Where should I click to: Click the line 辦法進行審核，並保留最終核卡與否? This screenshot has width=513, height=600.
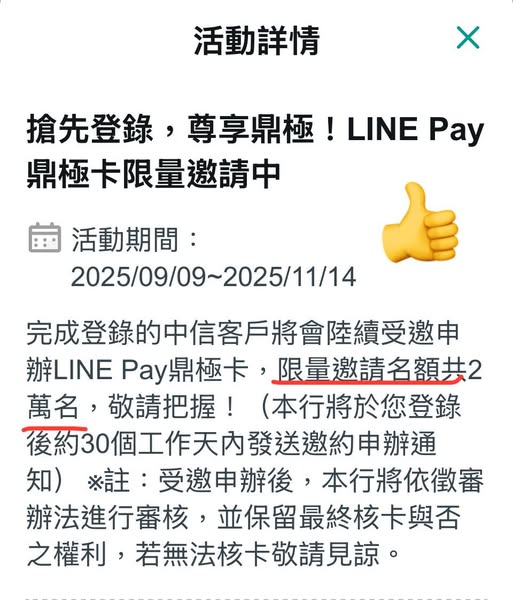click(243, 518)
